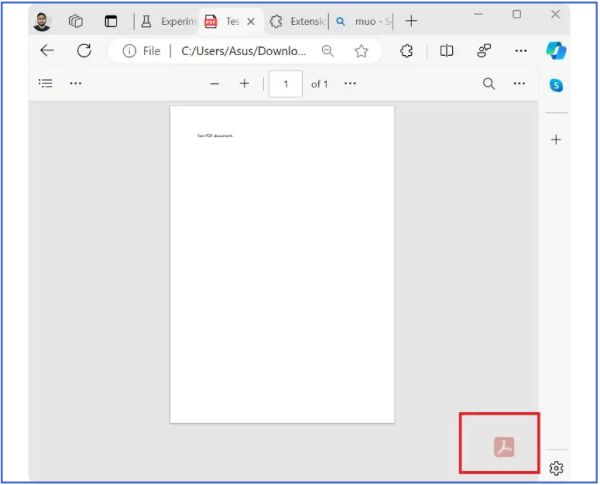Image resolution: width=600 pixels, height=485 pixels.
Task: Switch to the Extensions tab
Action: tap(299, 21)
